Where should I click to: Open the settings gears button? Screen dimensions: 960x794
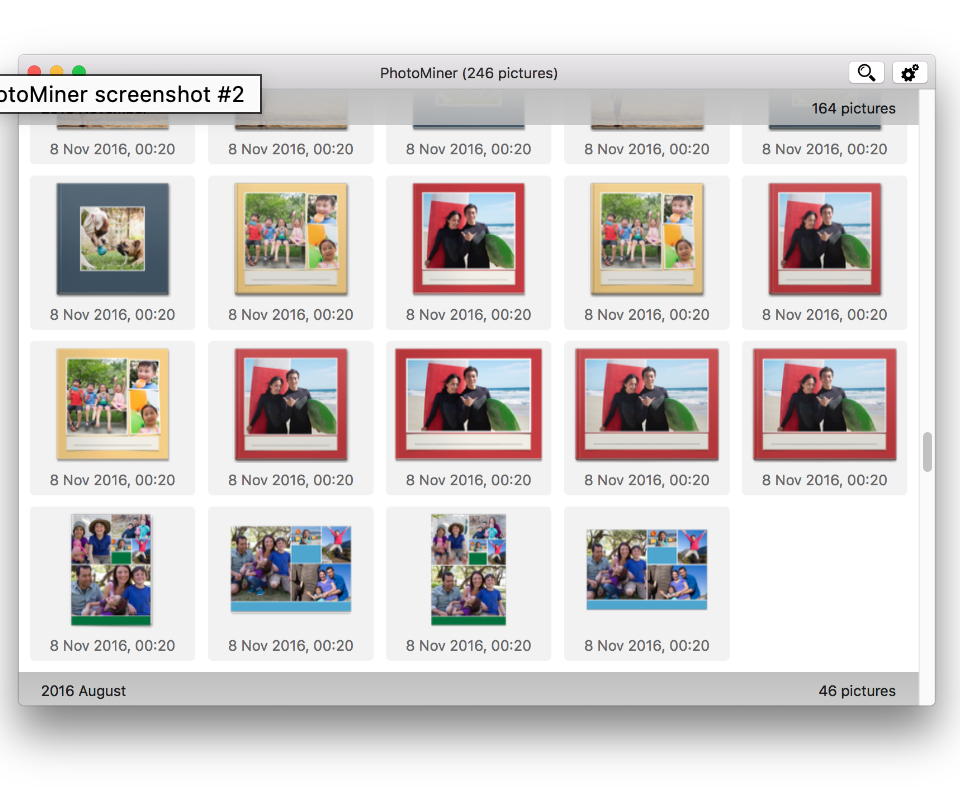pos(909,73)
